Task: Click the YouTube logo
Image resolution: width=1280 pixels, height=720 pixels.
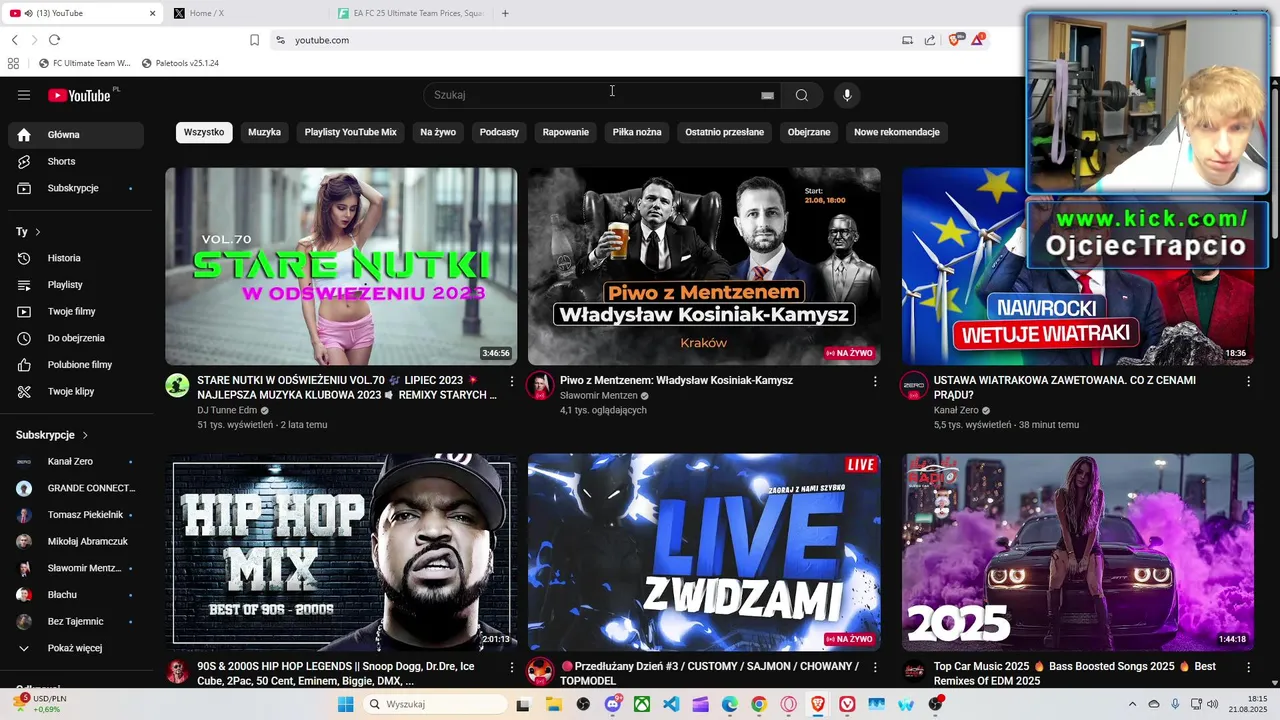Action: click(79, 95)
